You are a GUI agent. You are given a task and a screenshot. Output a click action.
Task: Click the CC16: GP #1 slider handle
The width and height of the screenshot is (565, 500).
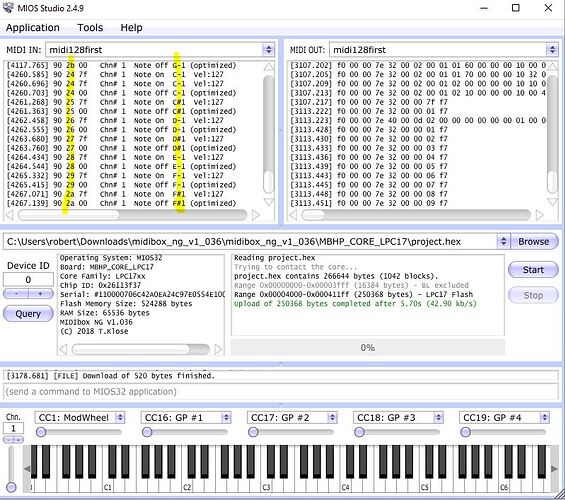coord(147,432)
